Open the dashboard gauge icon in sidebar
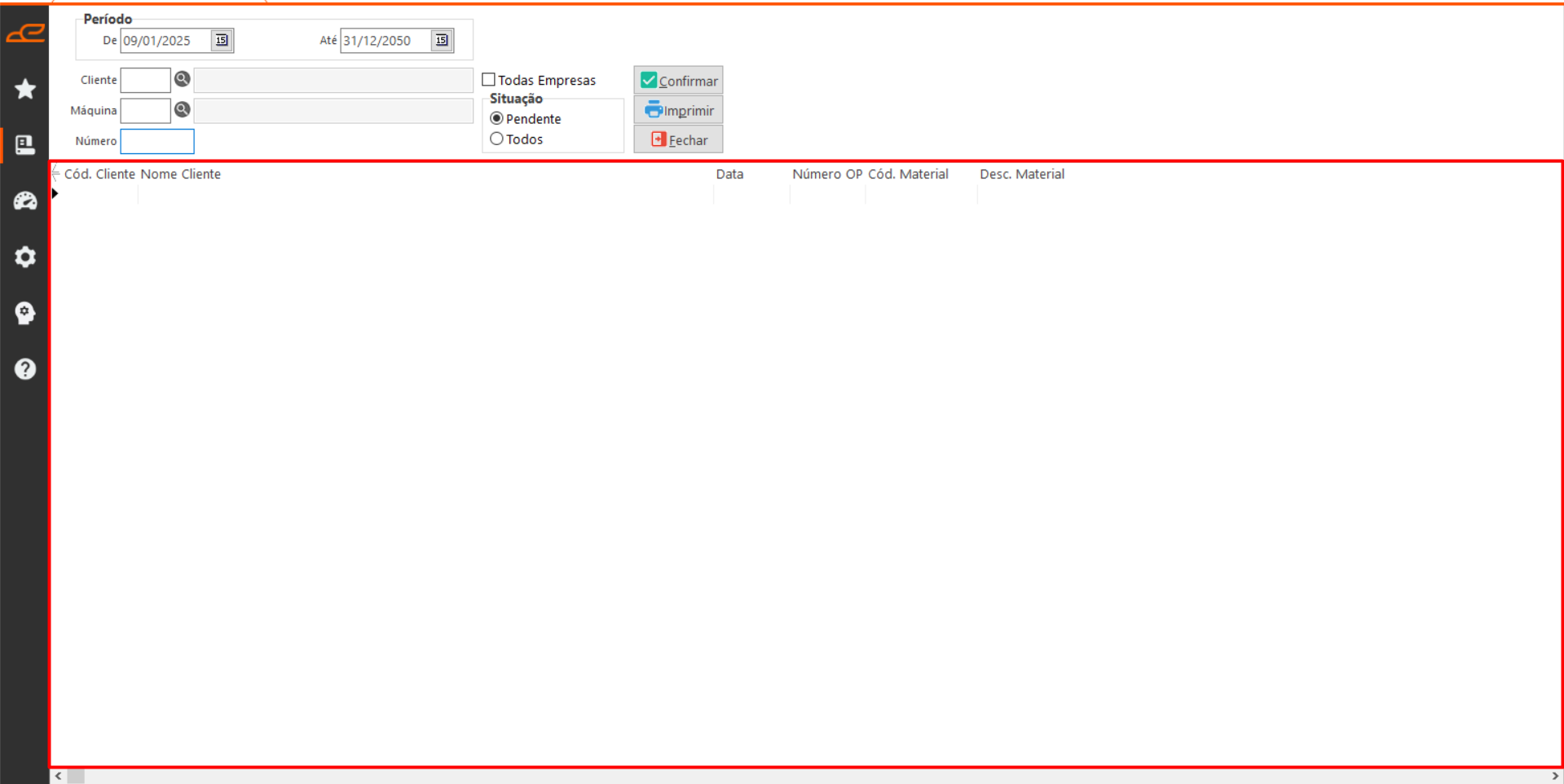The height and width of the screenshot is (784, 1564). [25, 201]
